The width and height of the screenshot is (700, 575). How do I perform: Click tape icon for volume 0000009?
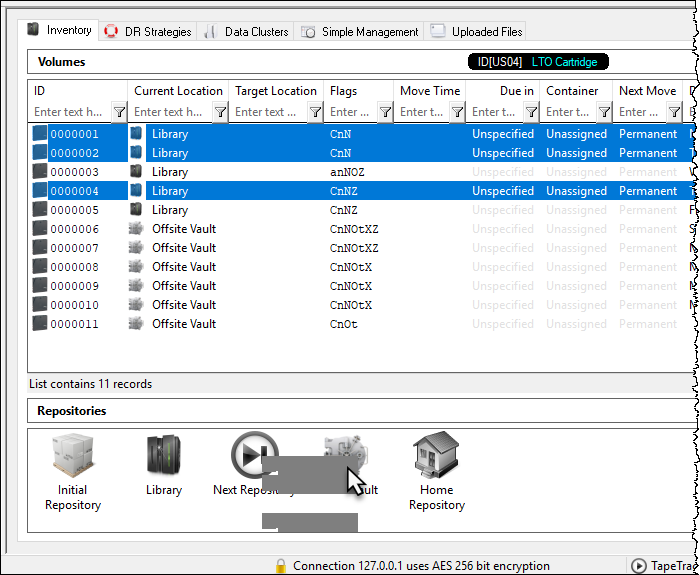[40, 285]
